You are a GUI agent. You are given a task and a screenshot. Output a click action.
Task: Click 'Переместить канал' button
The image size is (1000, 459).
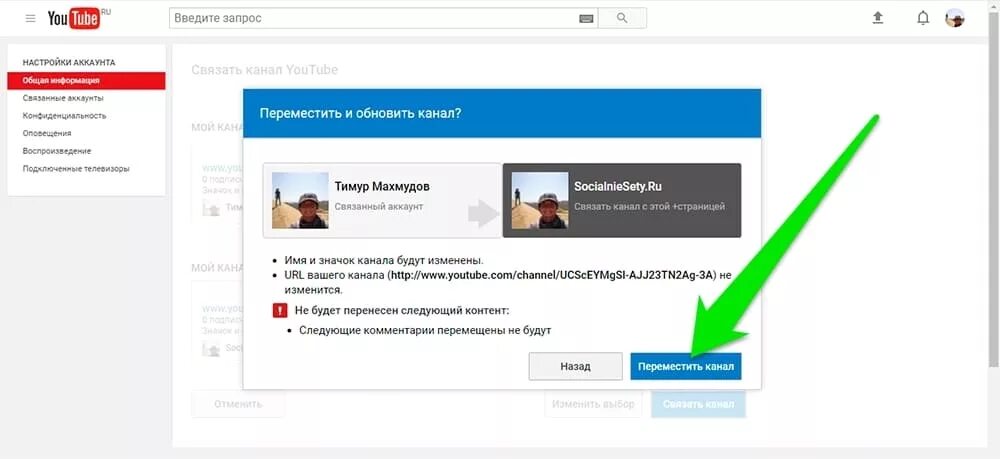(x=686, y=367)
